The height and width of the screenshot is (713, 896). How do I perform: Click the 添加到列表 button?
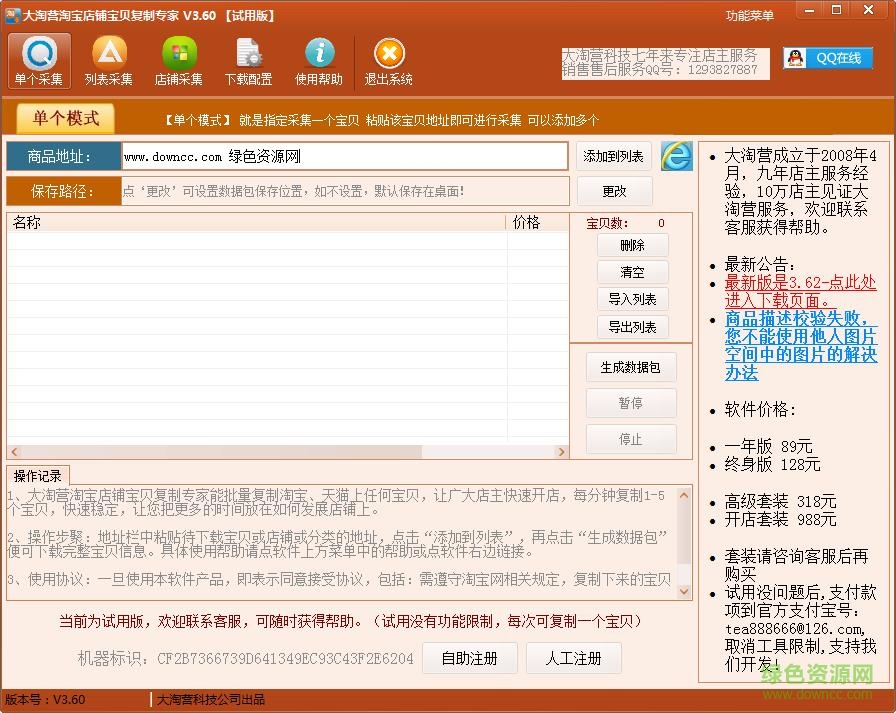coord(614,157)
